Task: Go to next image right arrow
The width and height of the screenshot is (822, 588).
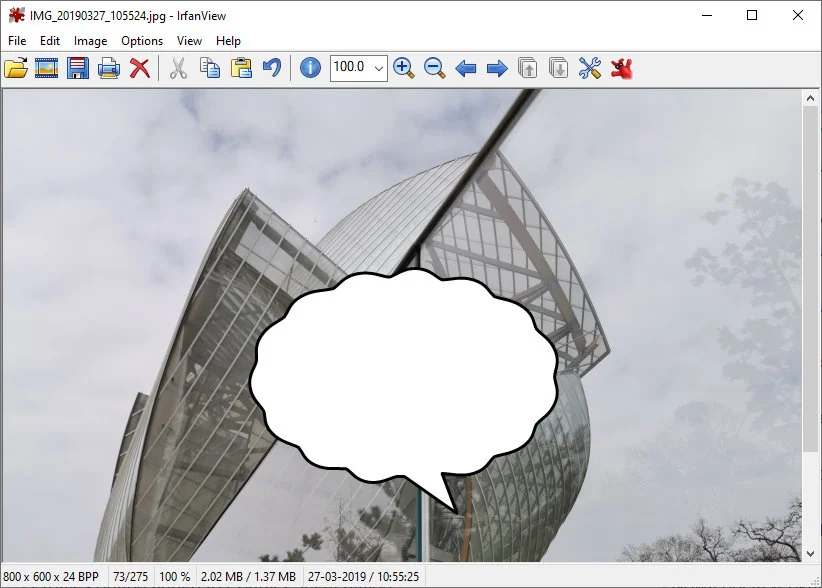Action: 496,68
